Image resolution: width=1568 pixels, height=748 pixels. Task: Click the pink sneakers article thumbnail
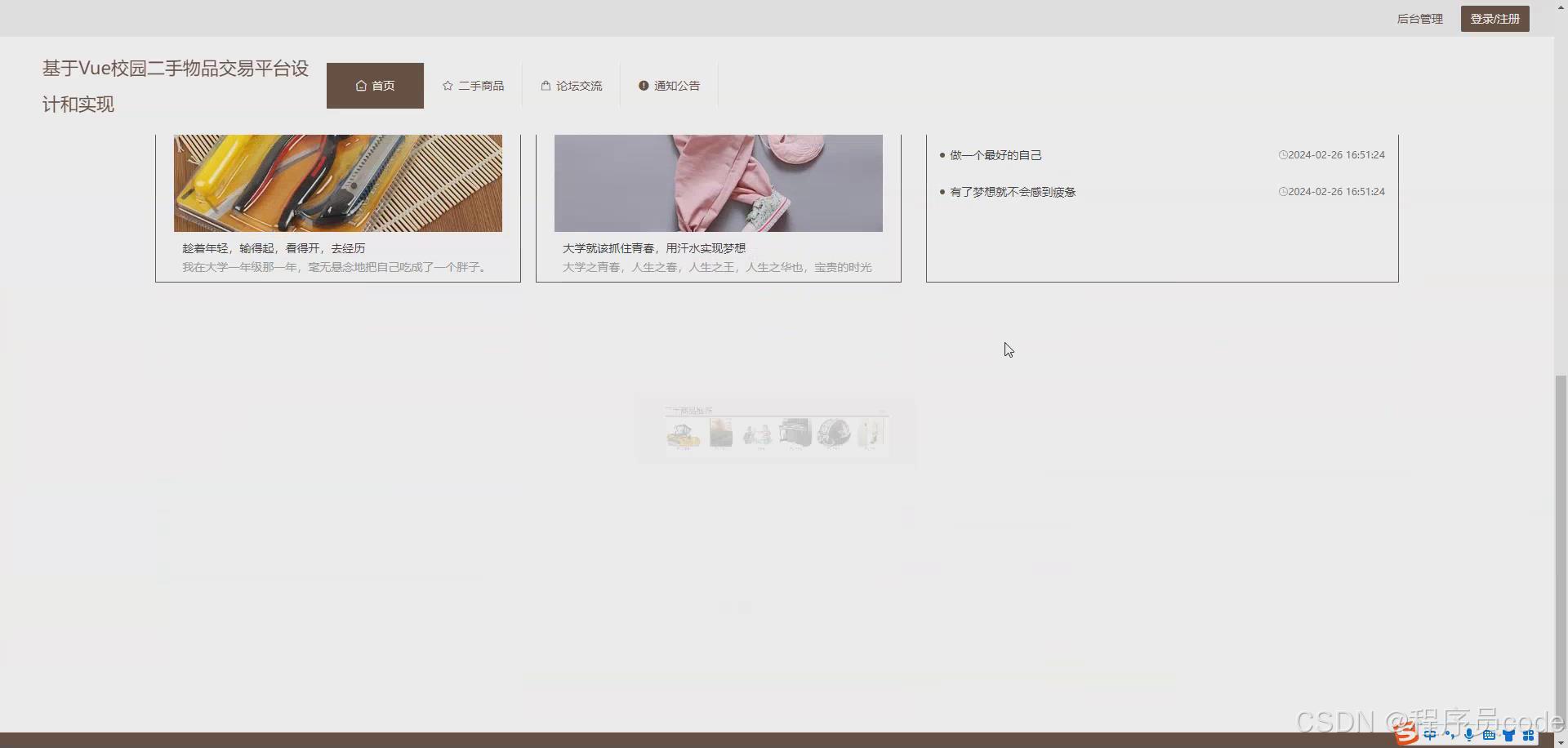tap(719, 183)
